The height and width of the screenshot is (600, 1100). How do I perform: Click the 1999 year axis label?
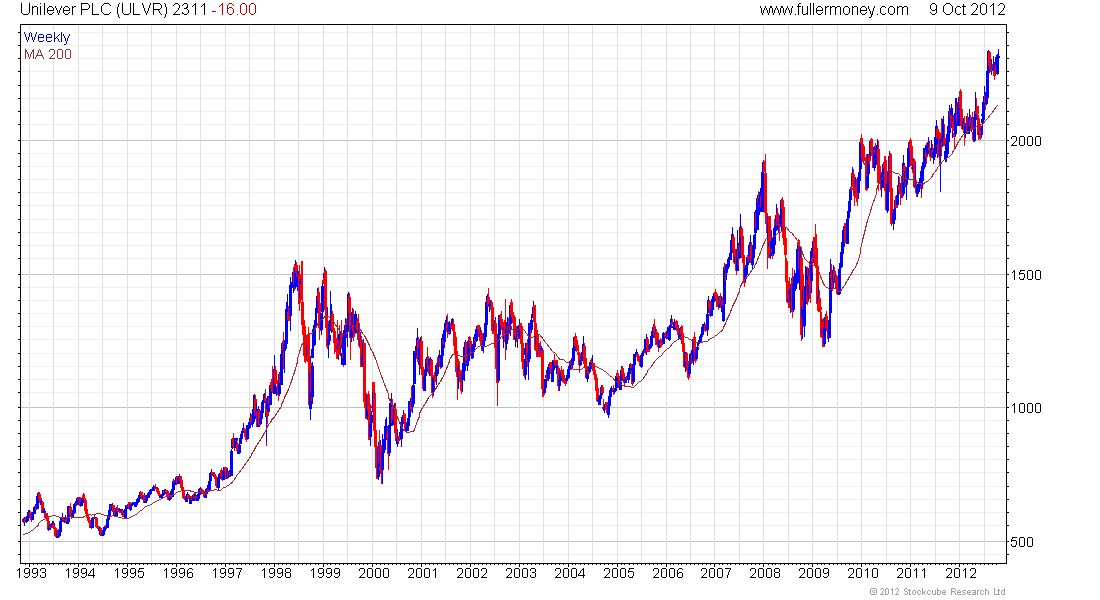pyautogui.click(x=325, y=573)
